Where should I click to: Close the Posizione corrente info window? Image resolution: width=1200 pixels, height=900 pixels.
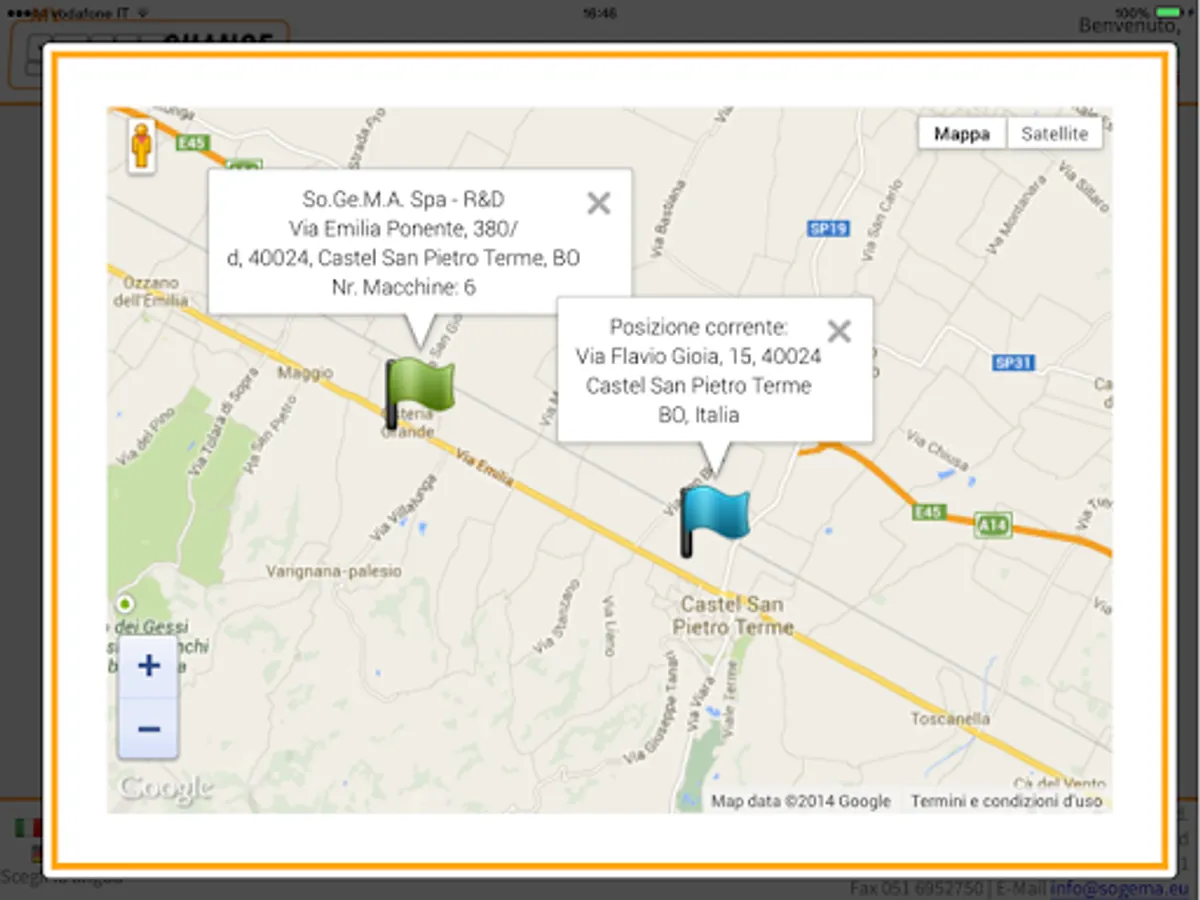pyautogui.click(x=839, y=332)
